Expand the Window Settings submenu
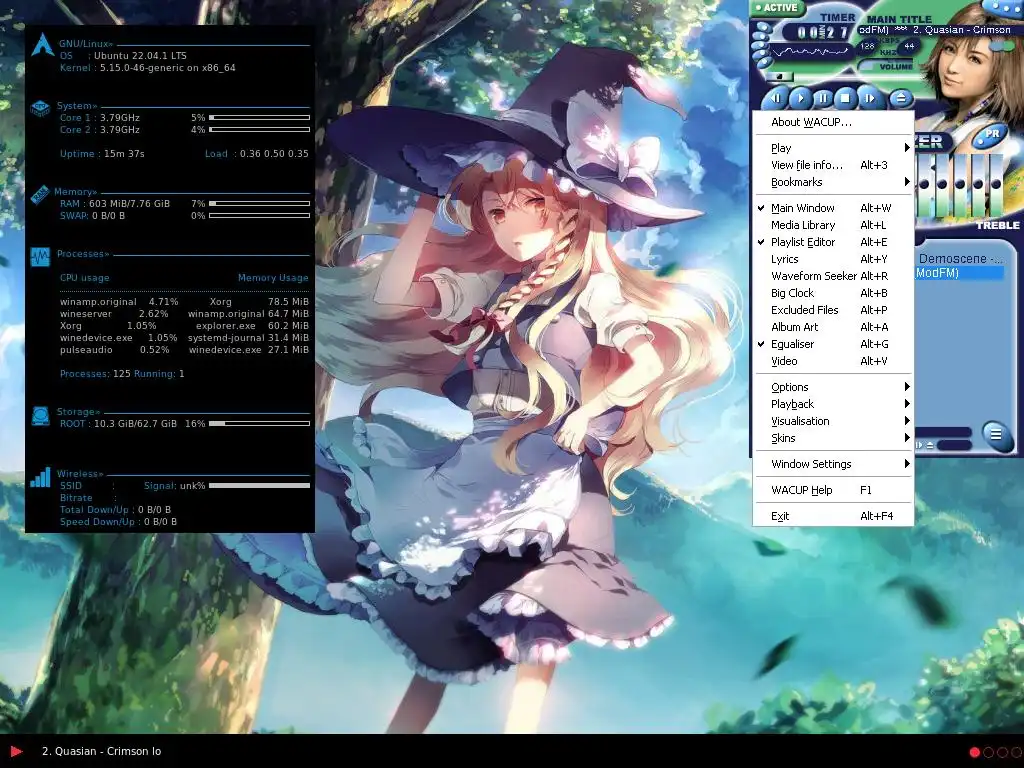The height and width of the screenshot is (768, 1024). coord(833,464)
